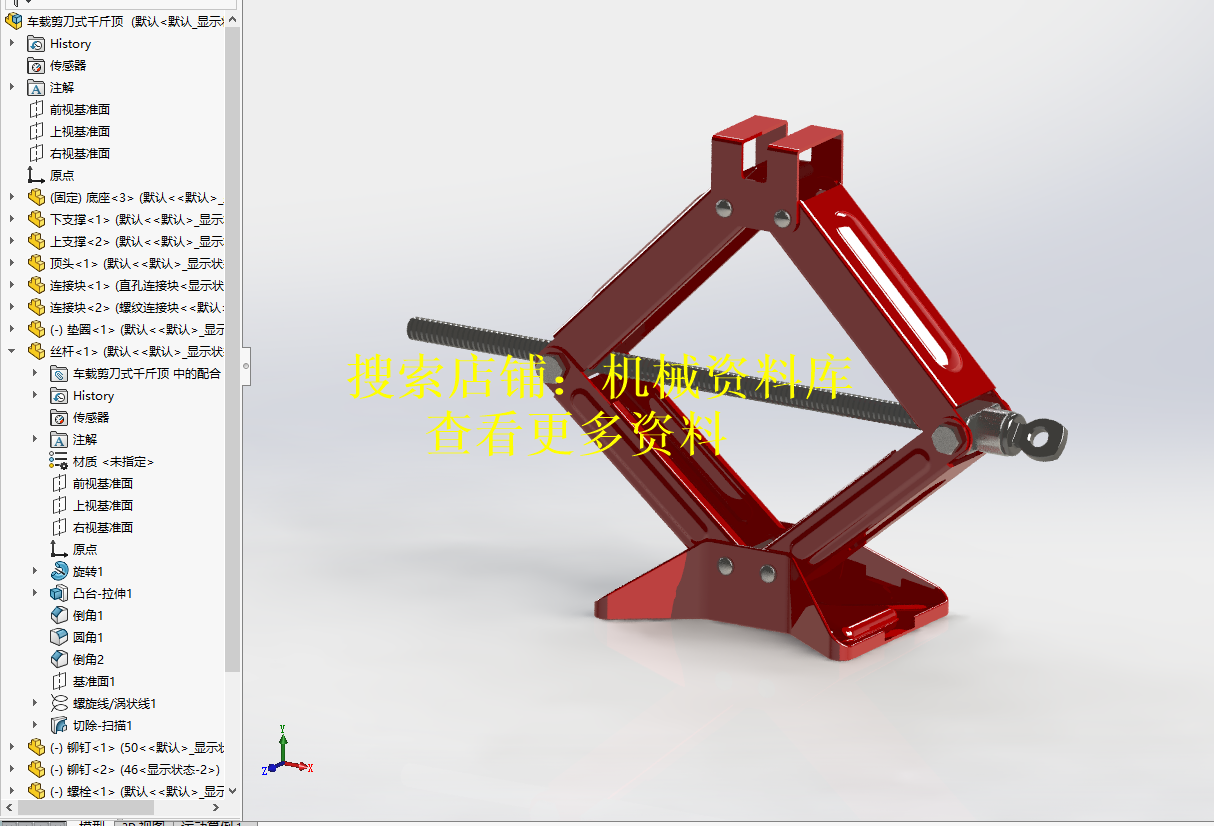Select the 凸台-拉伸1 extrude feature icon
Image resolution: width=1214 pixels, height=826 pixels.
click(59, 593)
